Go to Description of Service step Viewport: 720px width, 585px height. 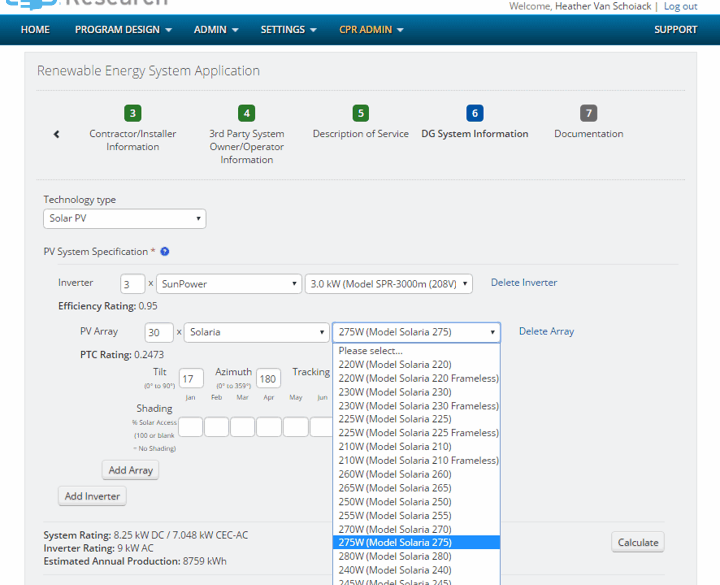[x=360, y=134]
